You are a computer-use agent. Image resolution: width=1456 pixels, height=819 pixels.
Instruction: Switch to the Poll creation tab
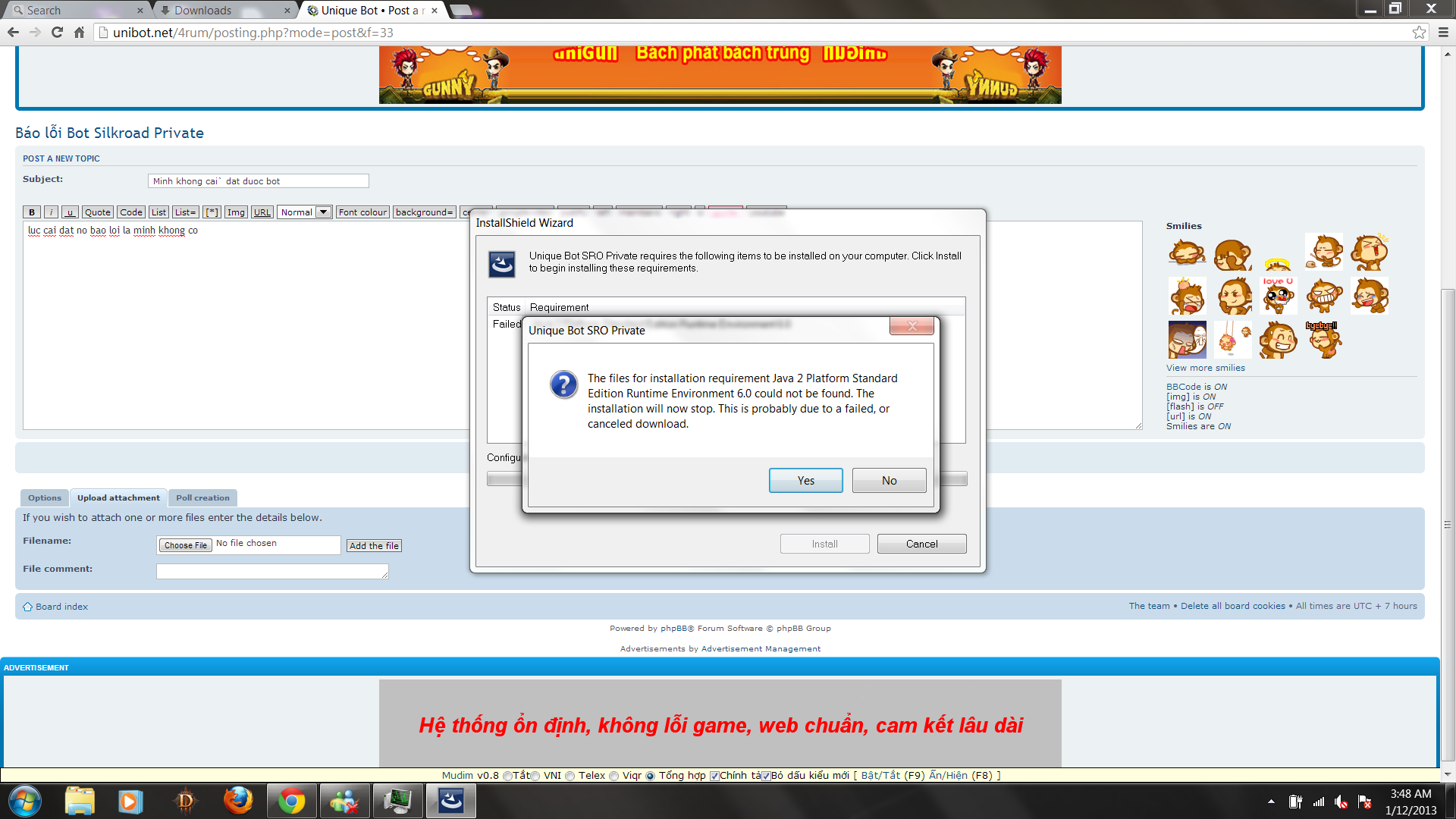[x=202, y=498]
